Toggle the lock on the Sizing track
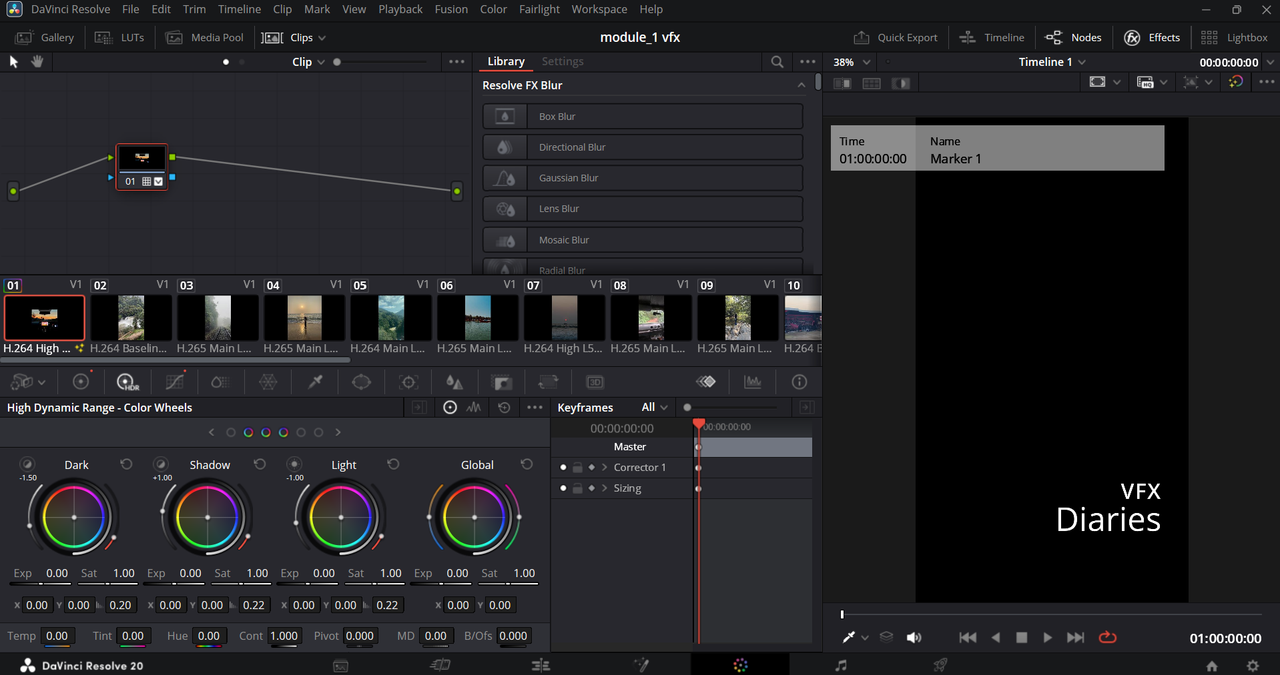 (x=577, y=489)
